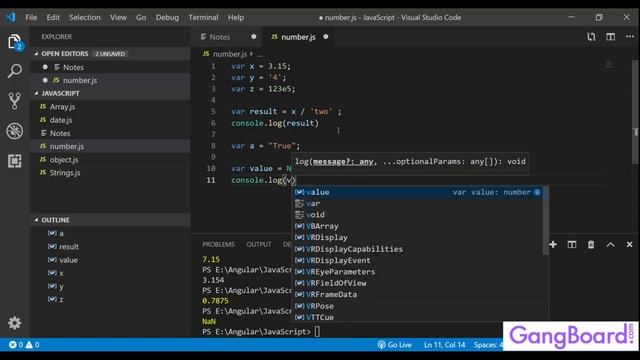Screen dimensions: 640x360
Task: Open the Notes file in JAVASCRIPT folder
Action: pyautogui.click(x=110, y=133)
